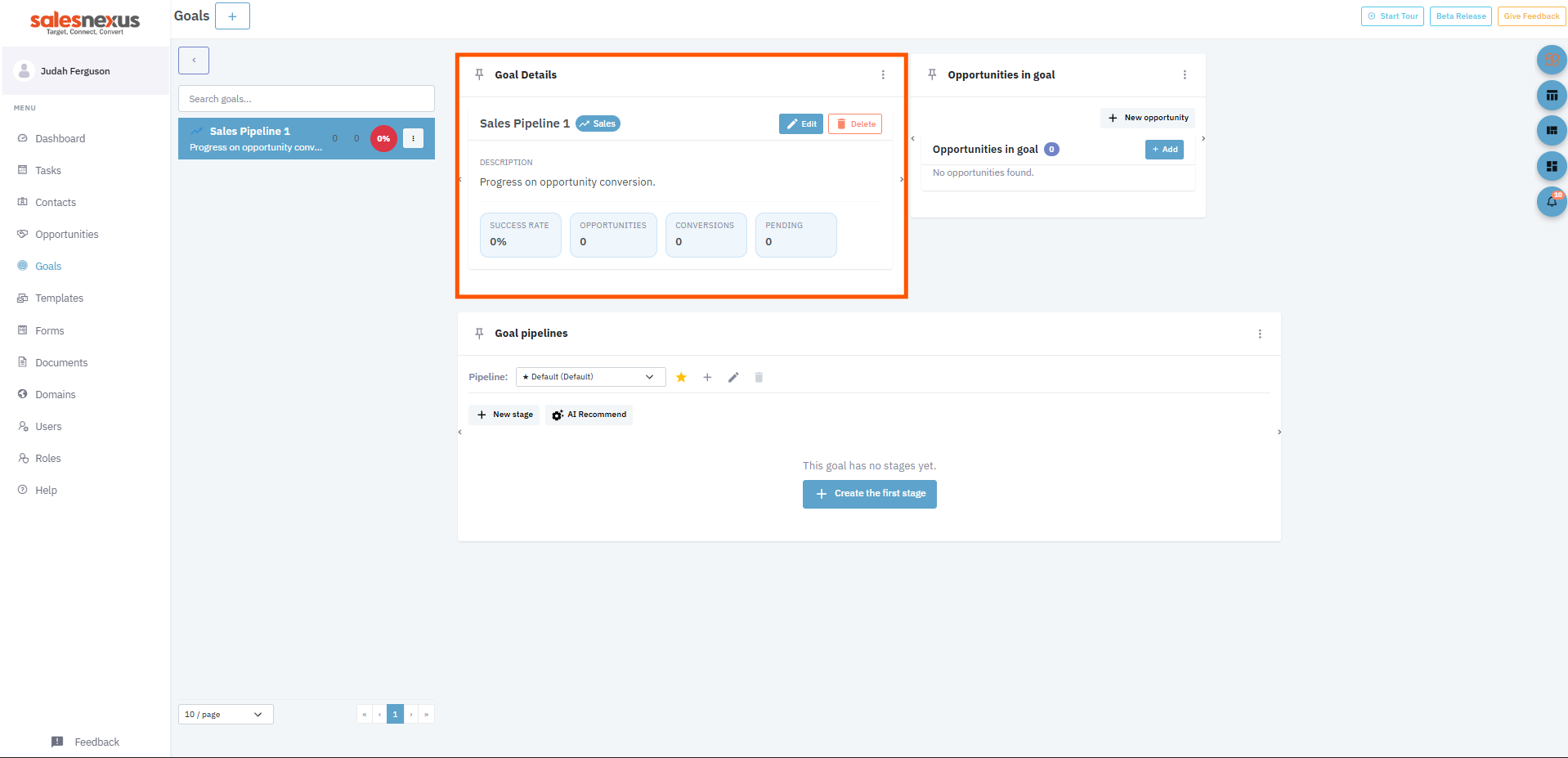Click the star icon to set default pipeline
1568x758 pixels.
click(681, 377)
